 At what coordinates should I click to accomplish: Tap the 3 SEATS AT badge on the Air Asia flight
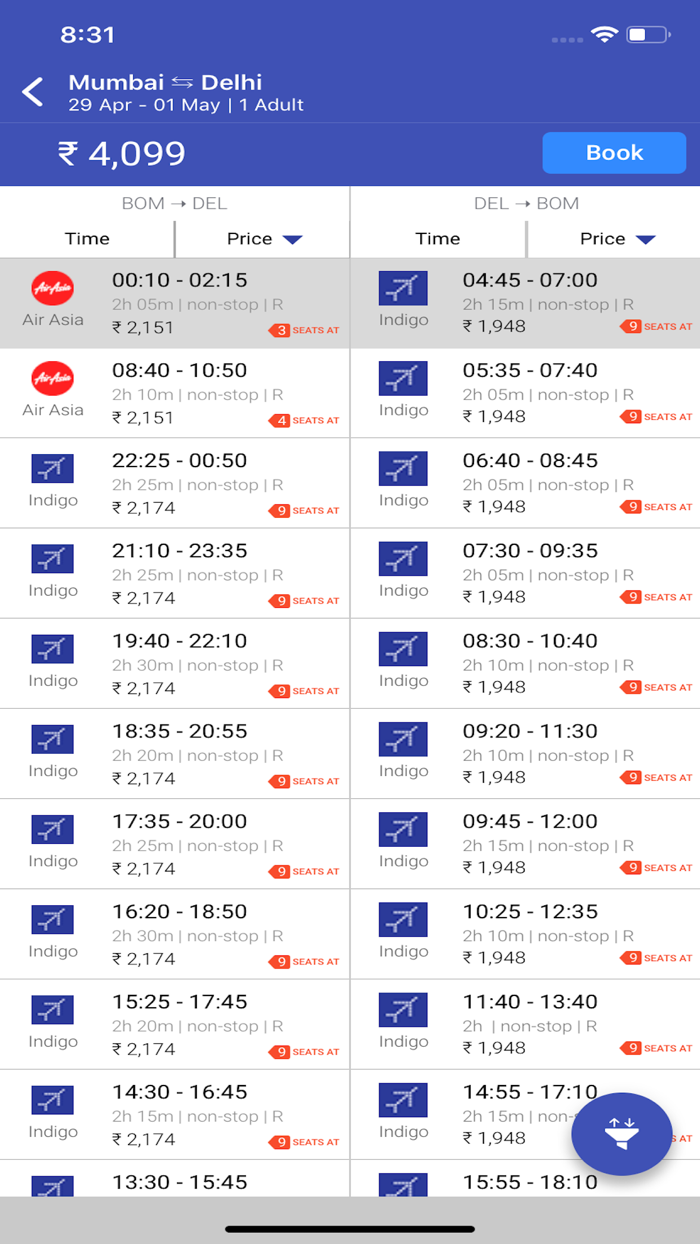click(x=302, y=330)
